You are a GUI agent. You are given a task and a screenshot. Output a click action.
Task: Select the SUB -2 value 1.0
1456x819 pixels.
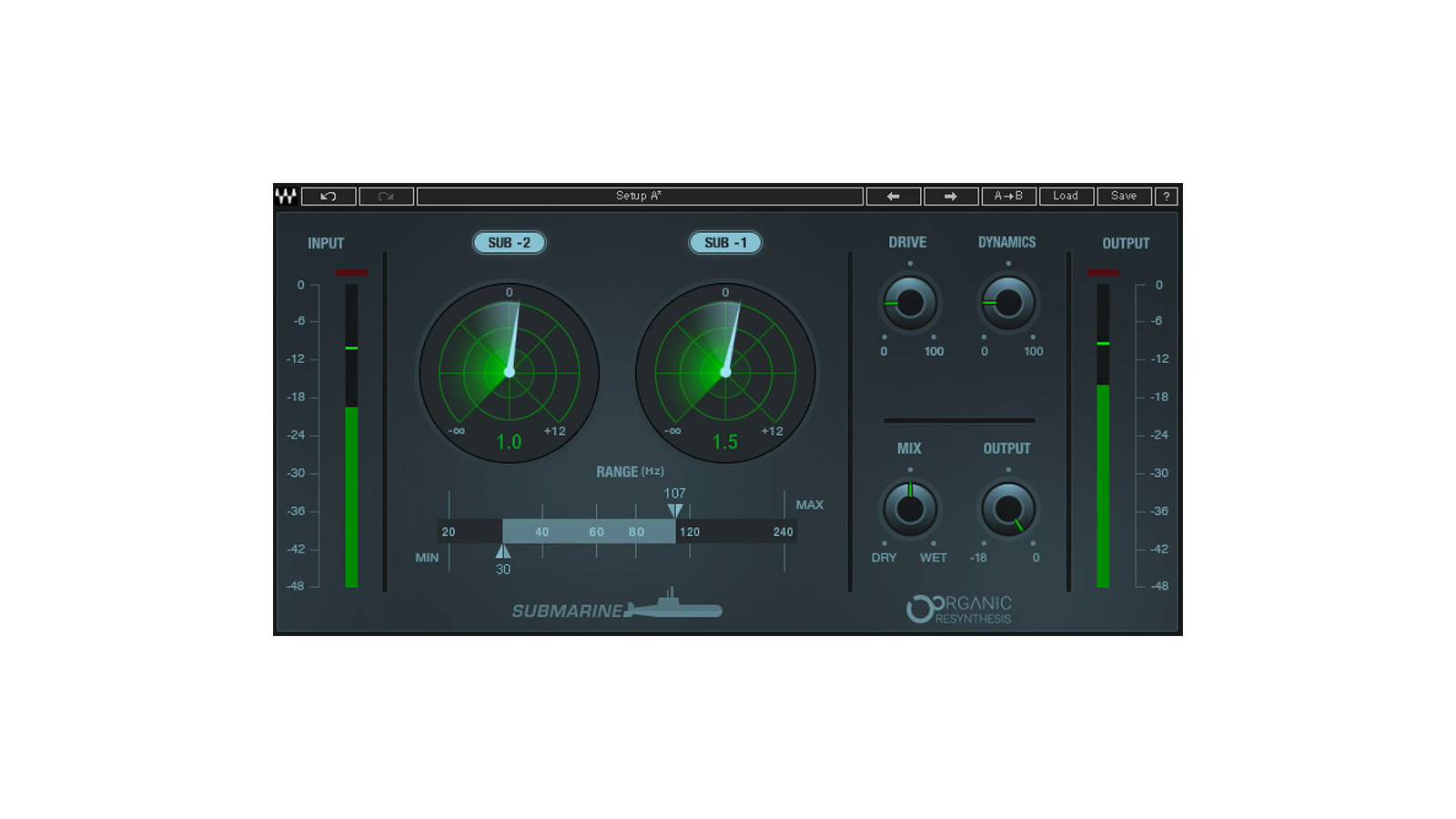click(509, 442)
